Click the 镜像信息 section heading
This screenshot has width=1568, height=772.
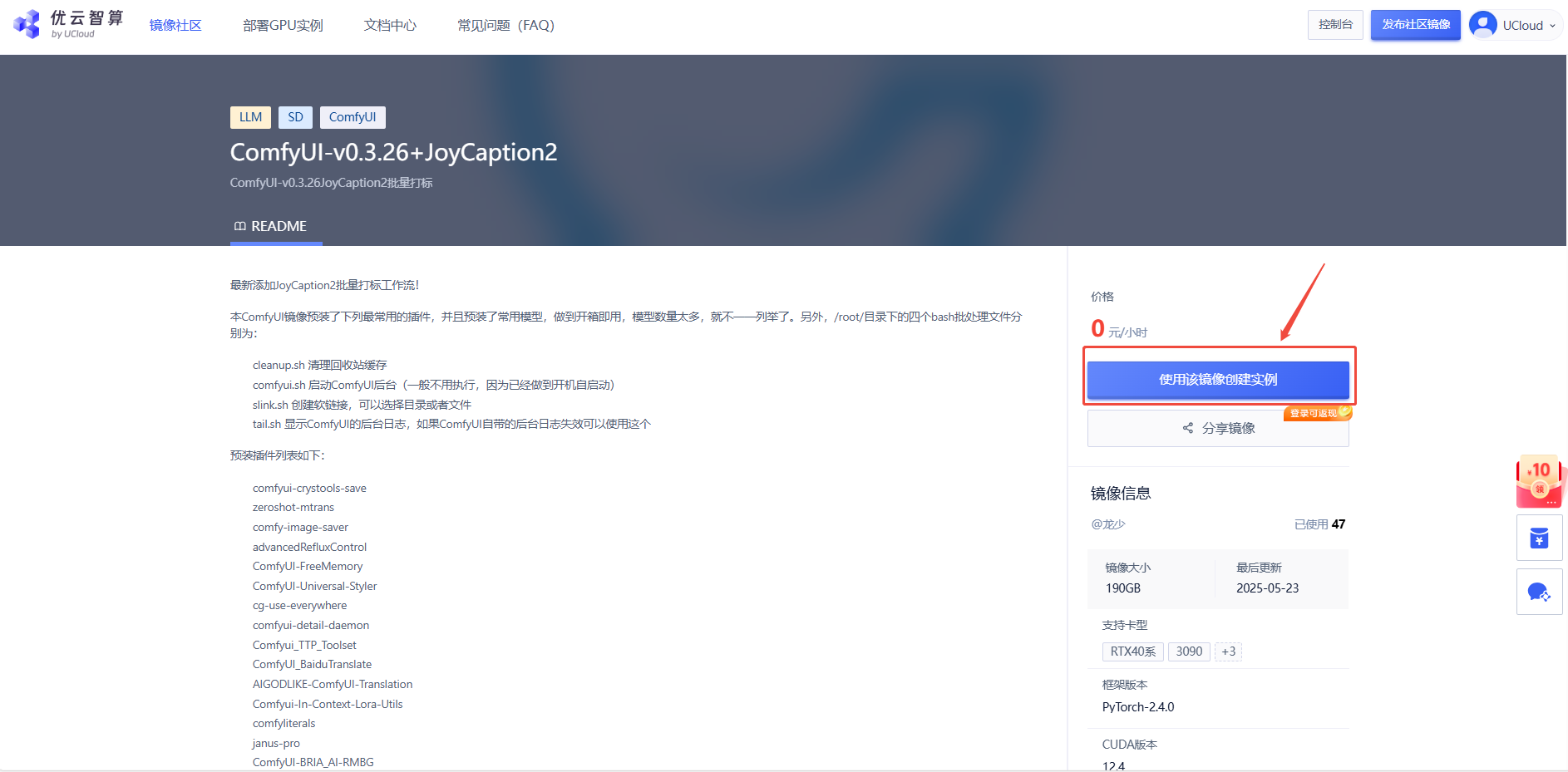(1121, 494)
